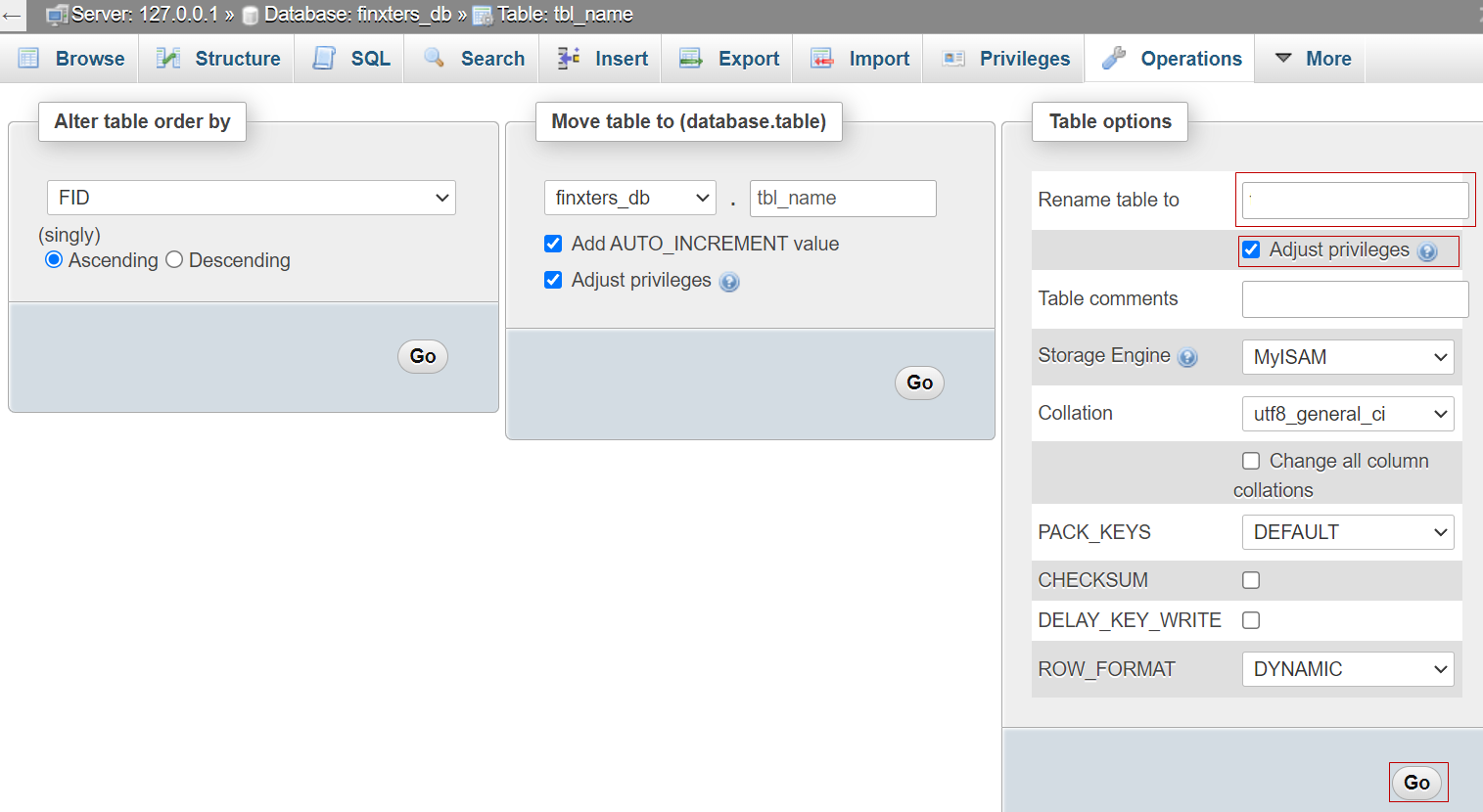
Task: Open the More menu
Action: (1311, 58)
